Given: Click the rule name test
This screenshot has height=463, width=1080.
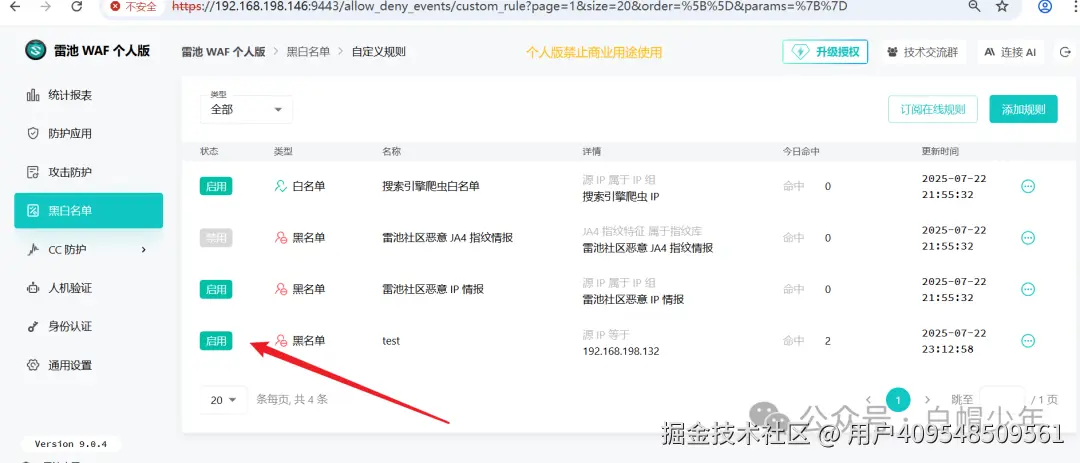Looking at the screenshot, I should click(x=391, y=340).
